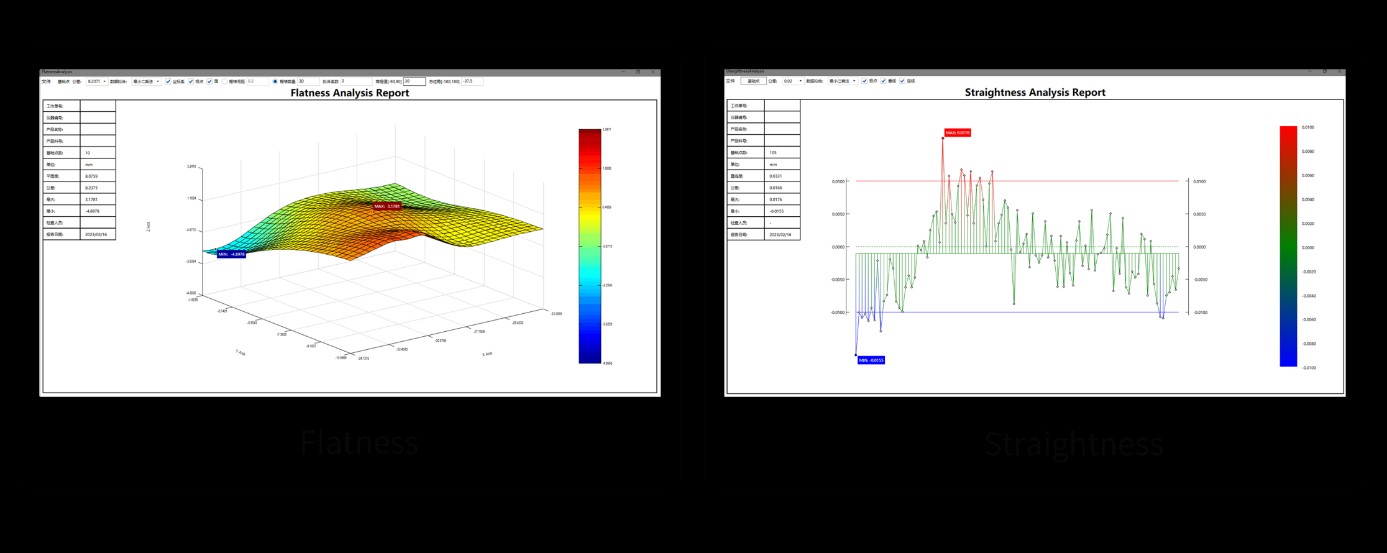Click the 基础点 button in Straightness window

pyautogui.click(x=753, y=81)
